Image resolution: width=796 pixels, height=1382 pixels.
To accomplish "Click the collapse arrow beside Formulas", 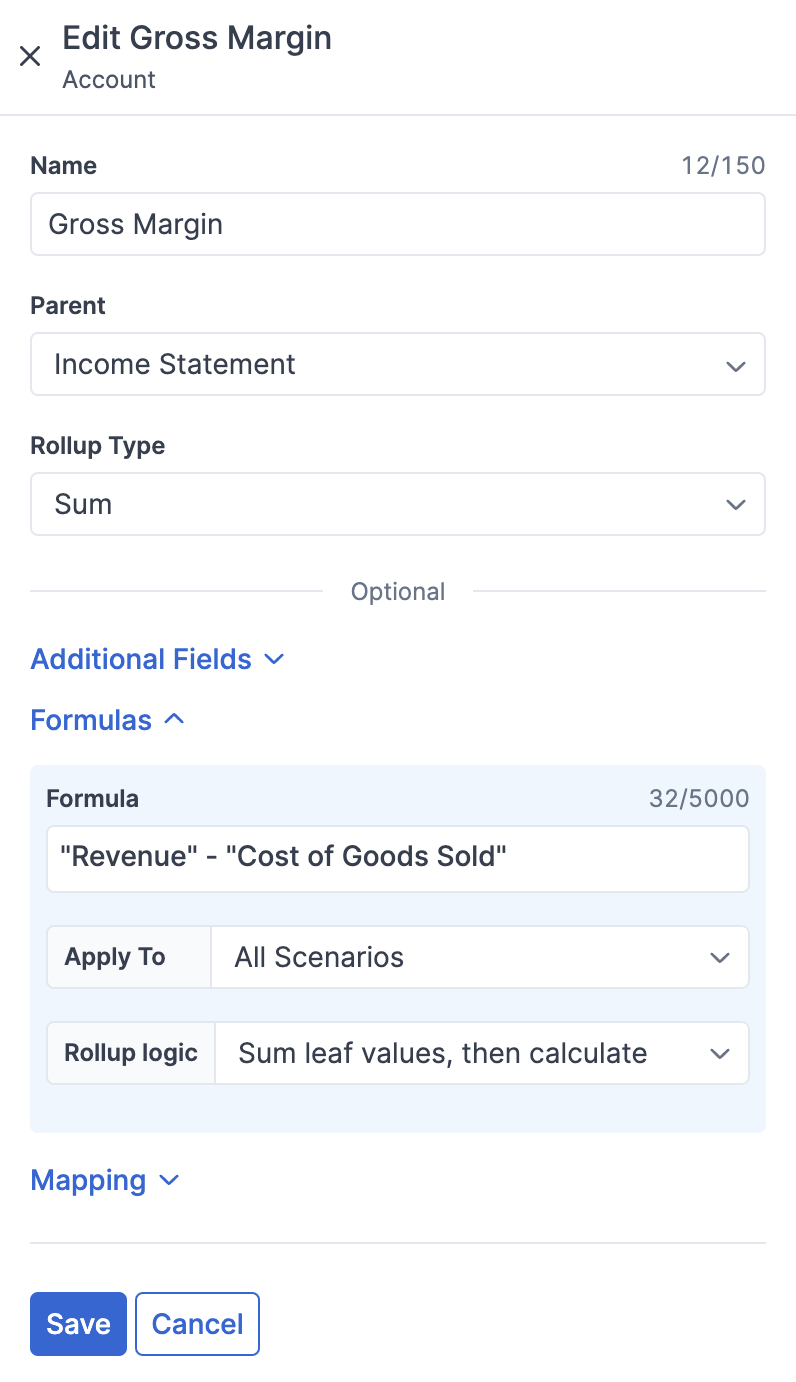I will coord(173,720).
